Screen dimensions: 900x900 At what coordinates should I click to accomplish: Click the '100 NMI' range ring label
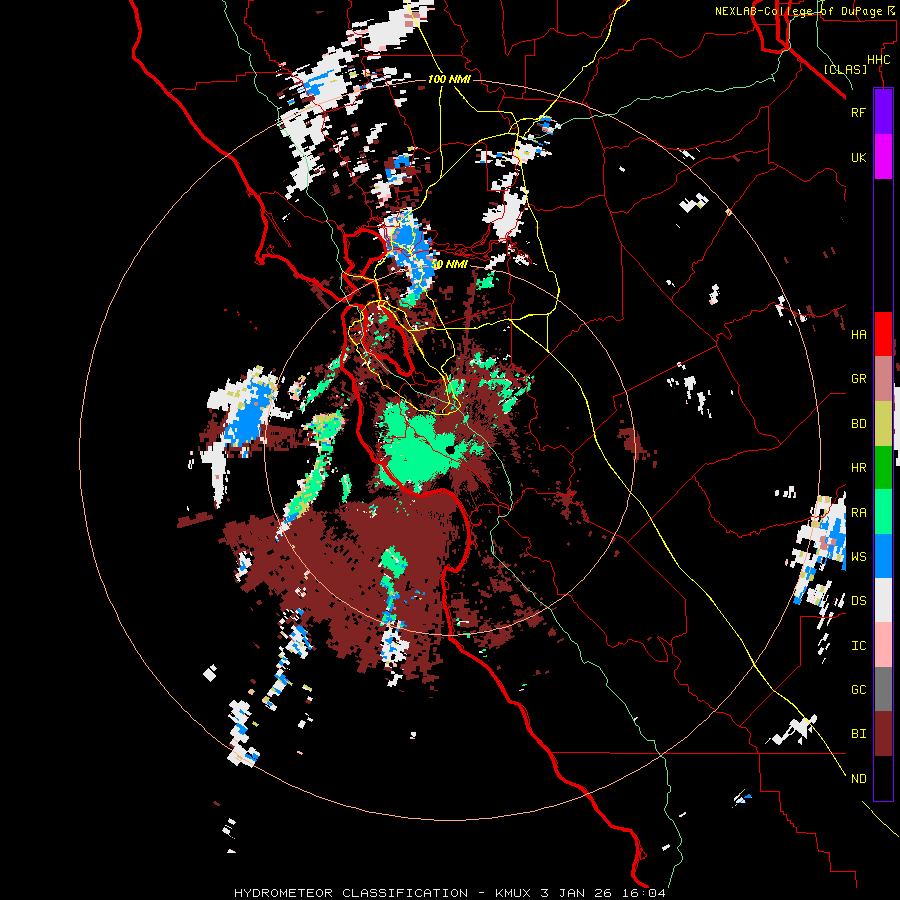click(449, 79)
